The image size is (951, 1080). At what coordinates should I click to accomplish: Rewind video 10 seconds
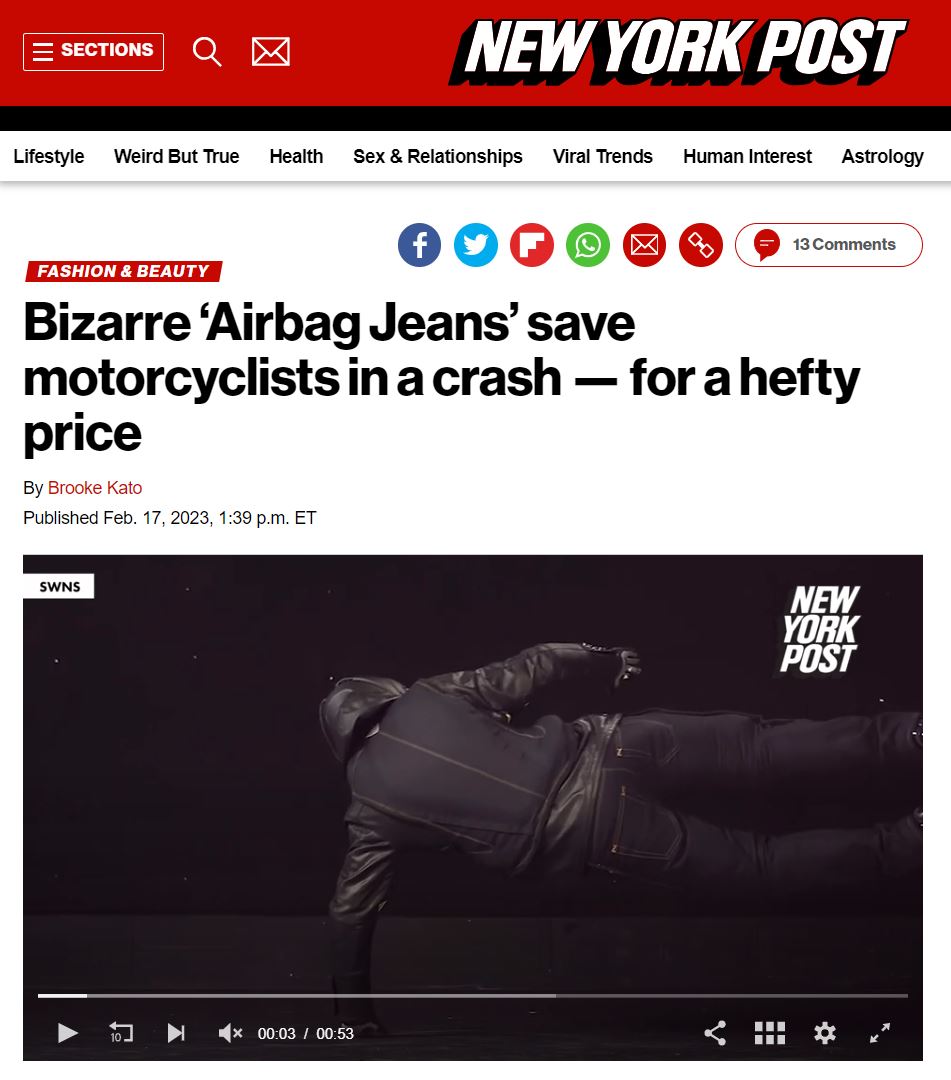tap(121, 1033)
